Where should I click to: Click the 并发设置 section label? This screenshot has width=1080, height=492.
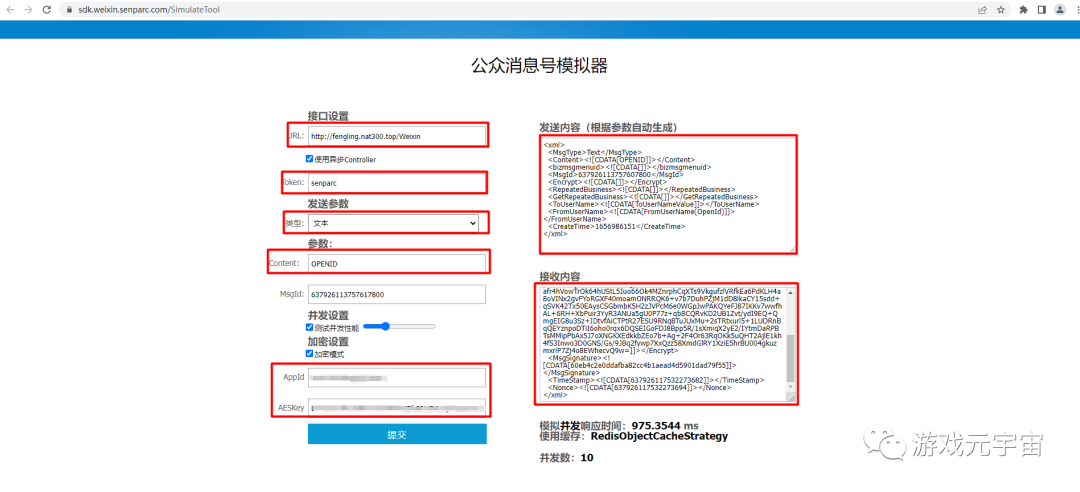tap(328, 315)
